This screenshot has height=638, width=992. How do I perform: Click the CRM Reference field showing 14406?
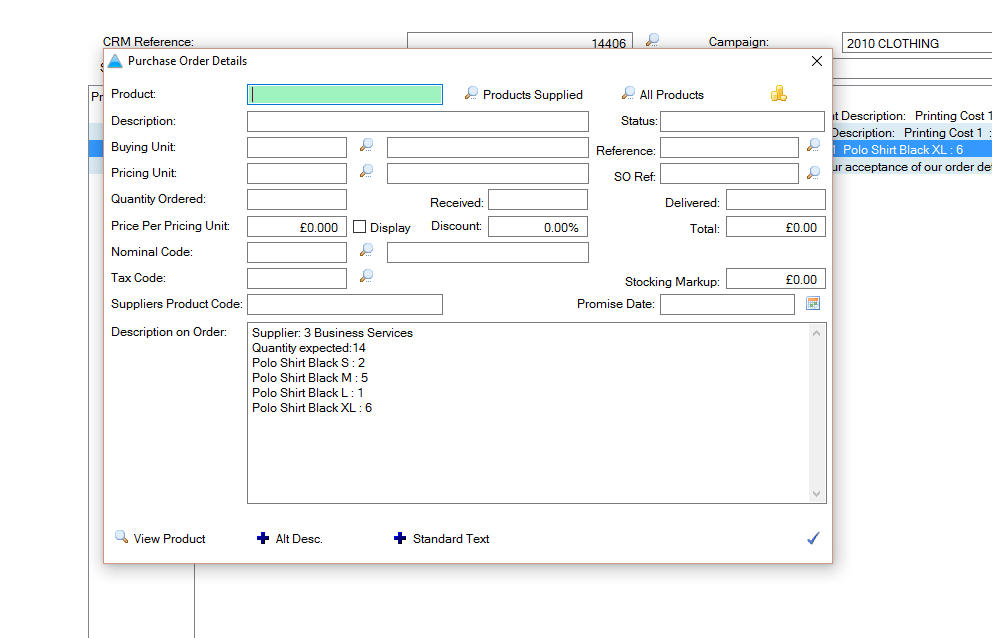[519, 41]
